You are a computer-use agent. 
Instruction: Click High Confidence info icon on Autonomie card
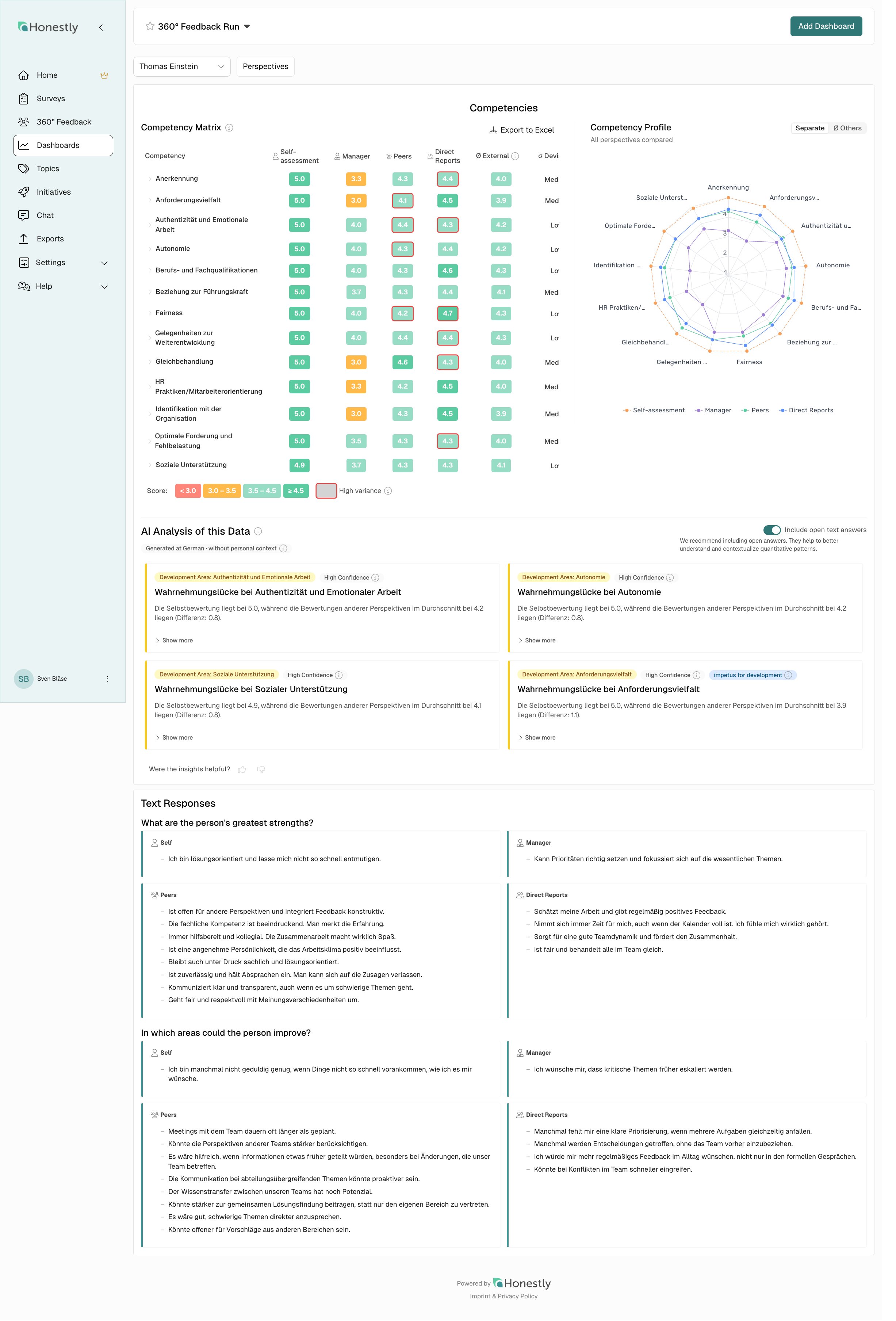point(670,578)
